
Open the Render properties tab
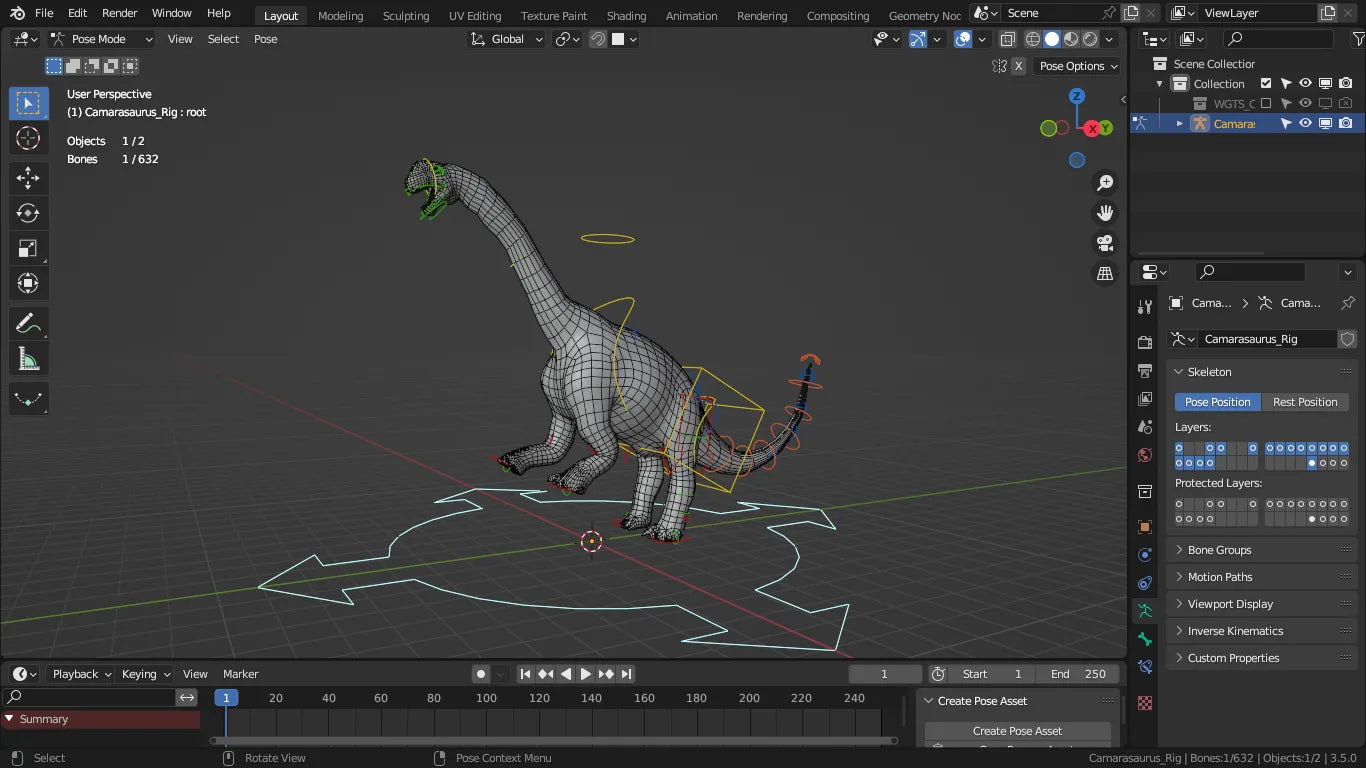[1145, 343]
